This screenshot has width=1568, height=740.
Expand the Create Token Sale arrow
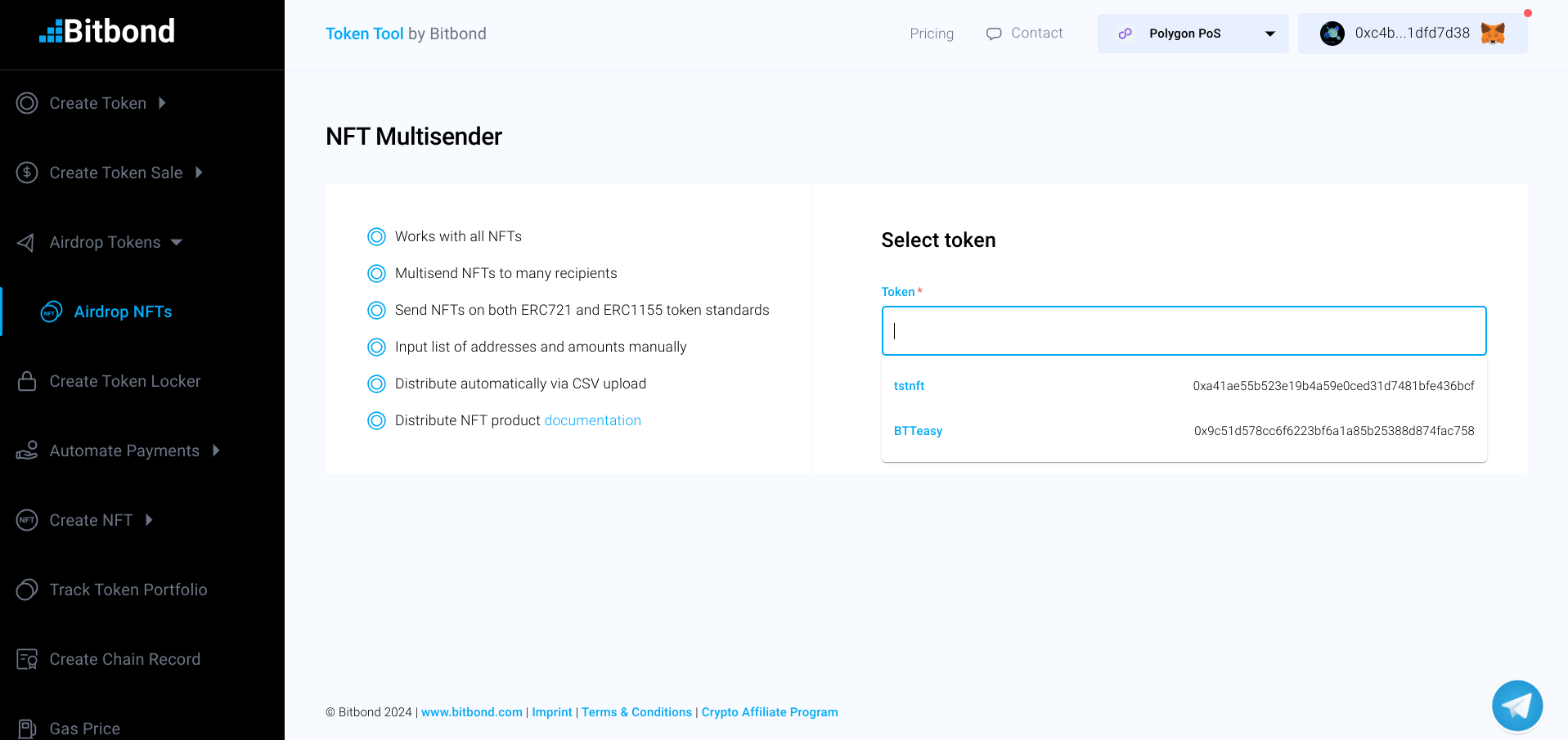(199, 173)
